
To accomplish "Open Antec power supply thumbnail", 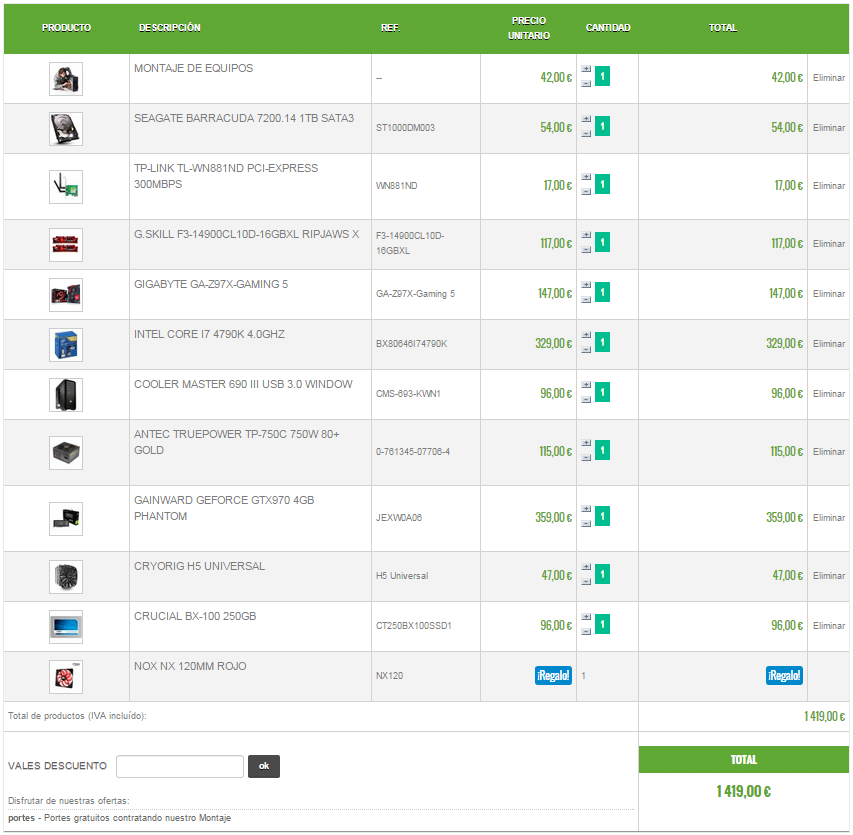I will [66, 453].
